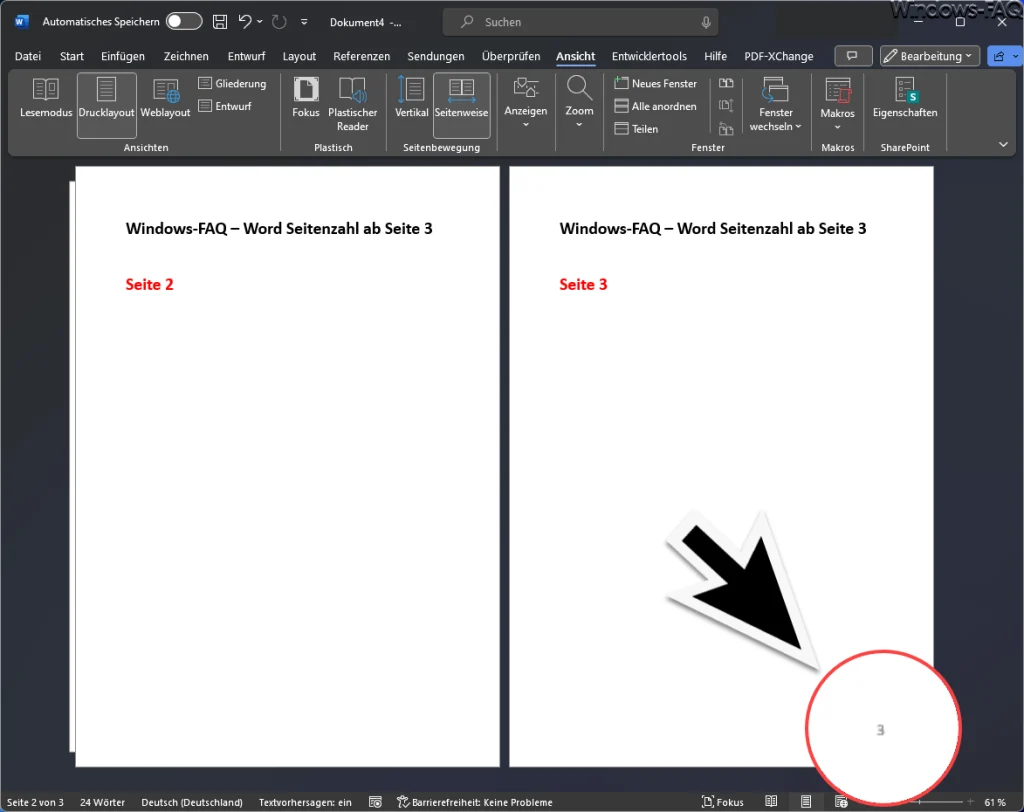Click the Suchen search field
The width and height of the screenshot is (1024, 812).
coord(580,22)
